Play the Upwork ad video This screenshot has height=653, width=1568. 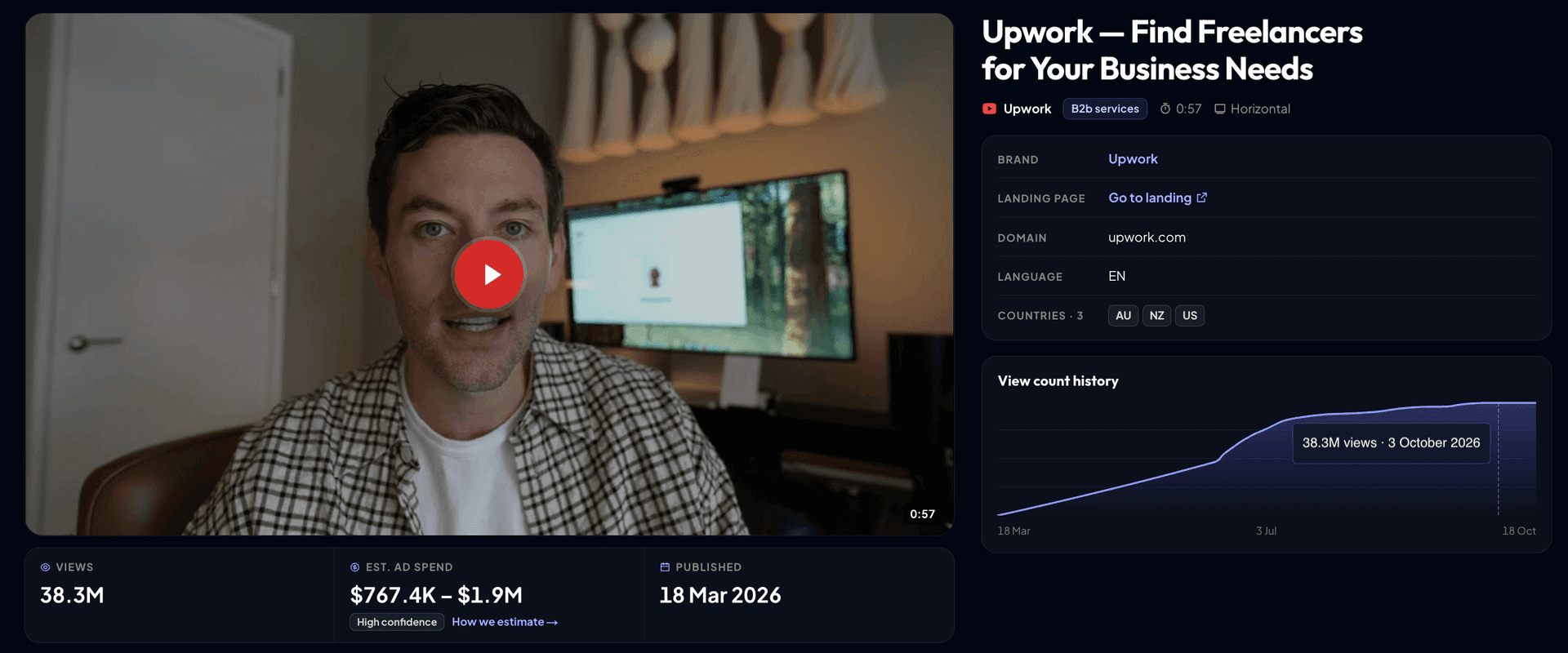(x=489, y=274)
